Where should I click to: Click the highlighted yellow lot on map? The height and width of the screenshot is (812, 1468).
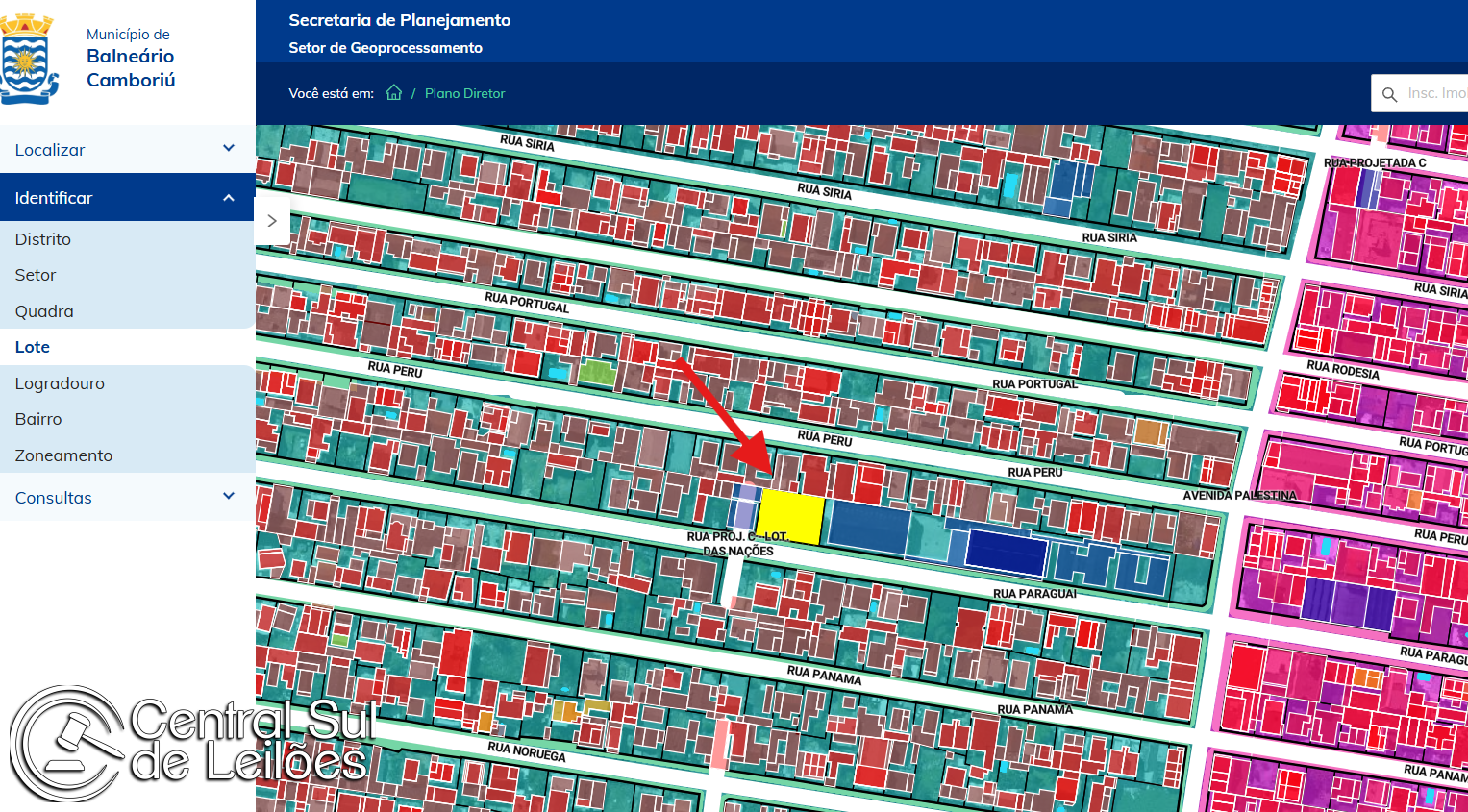(x=792, y=516)
